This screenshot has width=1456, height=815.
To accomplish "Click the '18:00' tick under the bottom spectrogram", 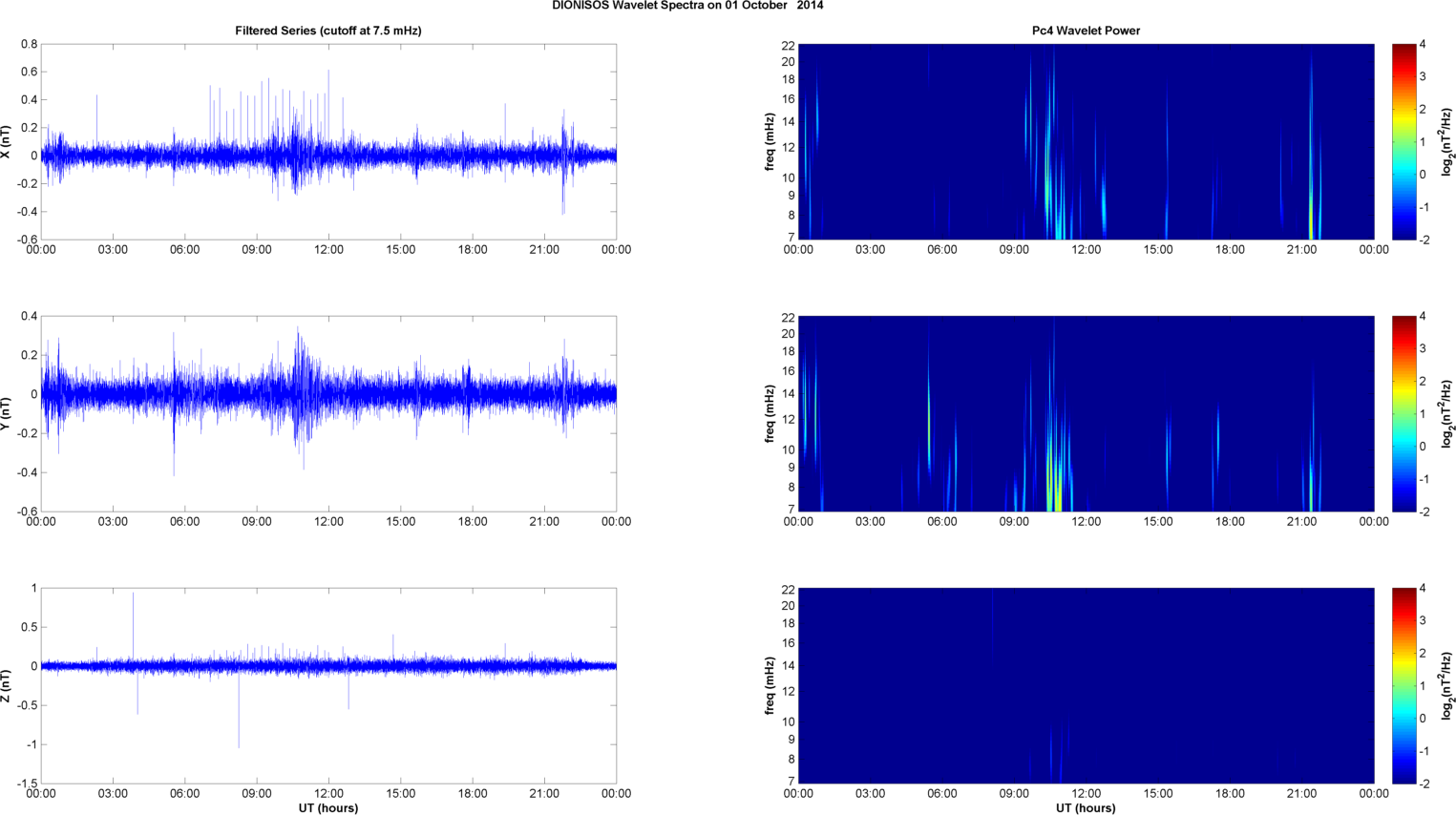I will (x=1230, y=794).
